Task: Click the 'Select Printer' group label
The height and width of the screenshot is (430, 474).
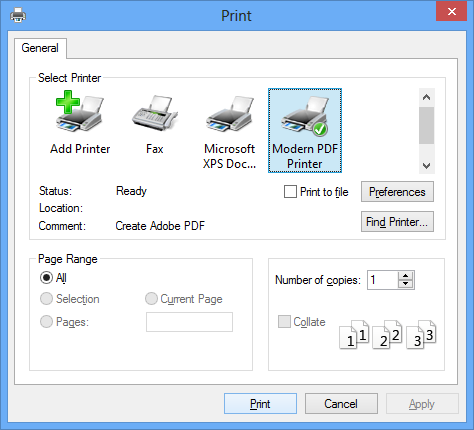Action: (69, 78)
